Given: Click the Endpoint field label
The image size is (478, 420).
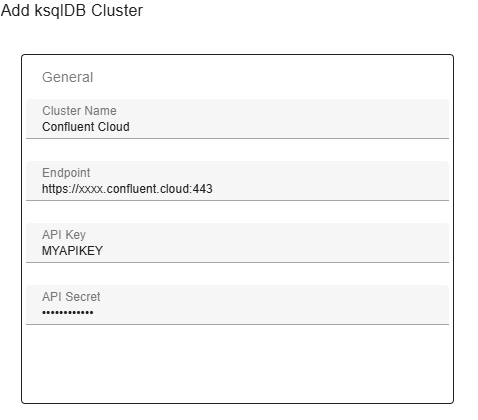Looking at the screenshot, I should [x=66, y=173].
